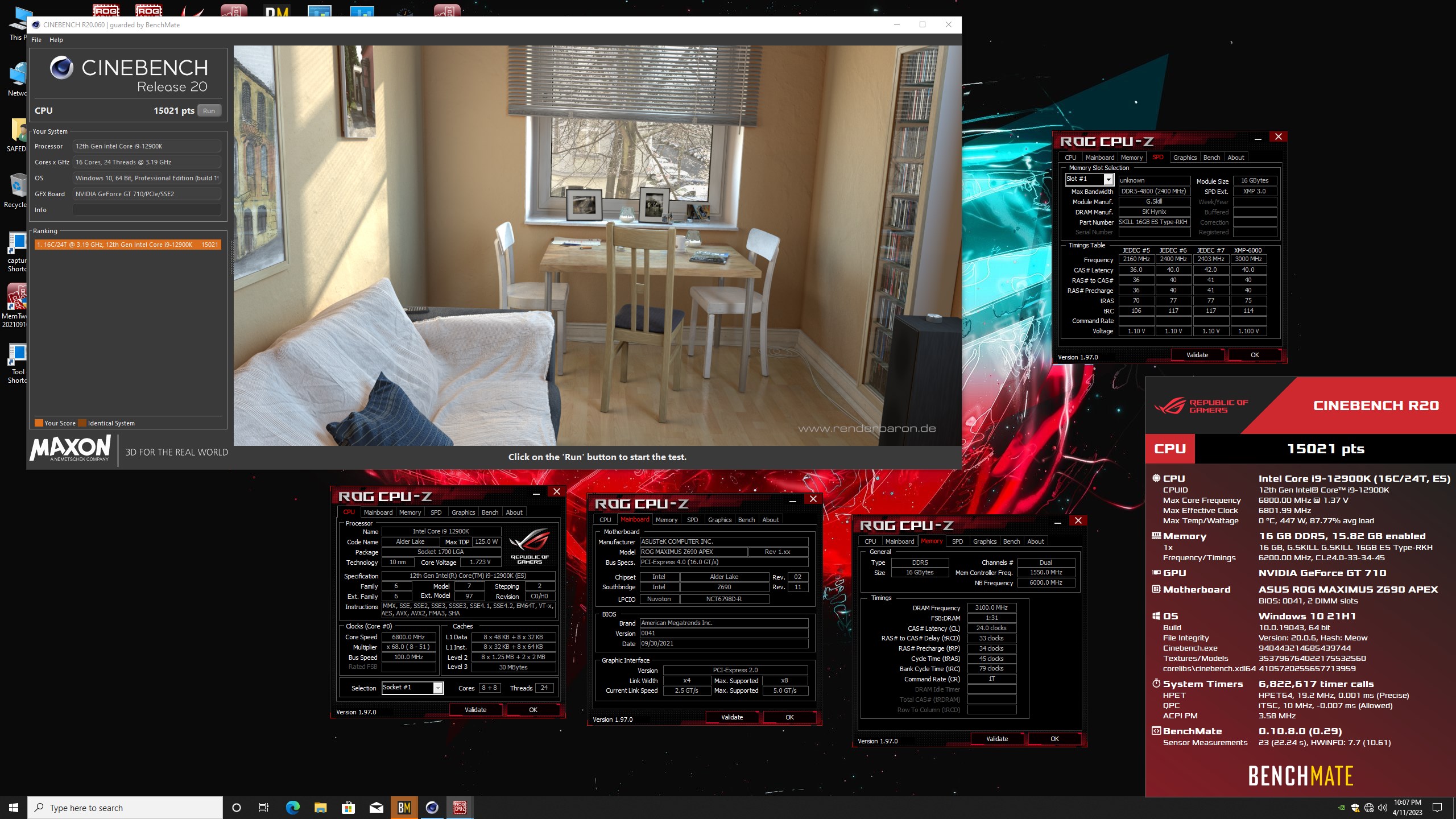Image resolution: width=1456 pixels, height=819 pixels.
Task: Close the CPU-Z Memory window
Action: 1078,520
